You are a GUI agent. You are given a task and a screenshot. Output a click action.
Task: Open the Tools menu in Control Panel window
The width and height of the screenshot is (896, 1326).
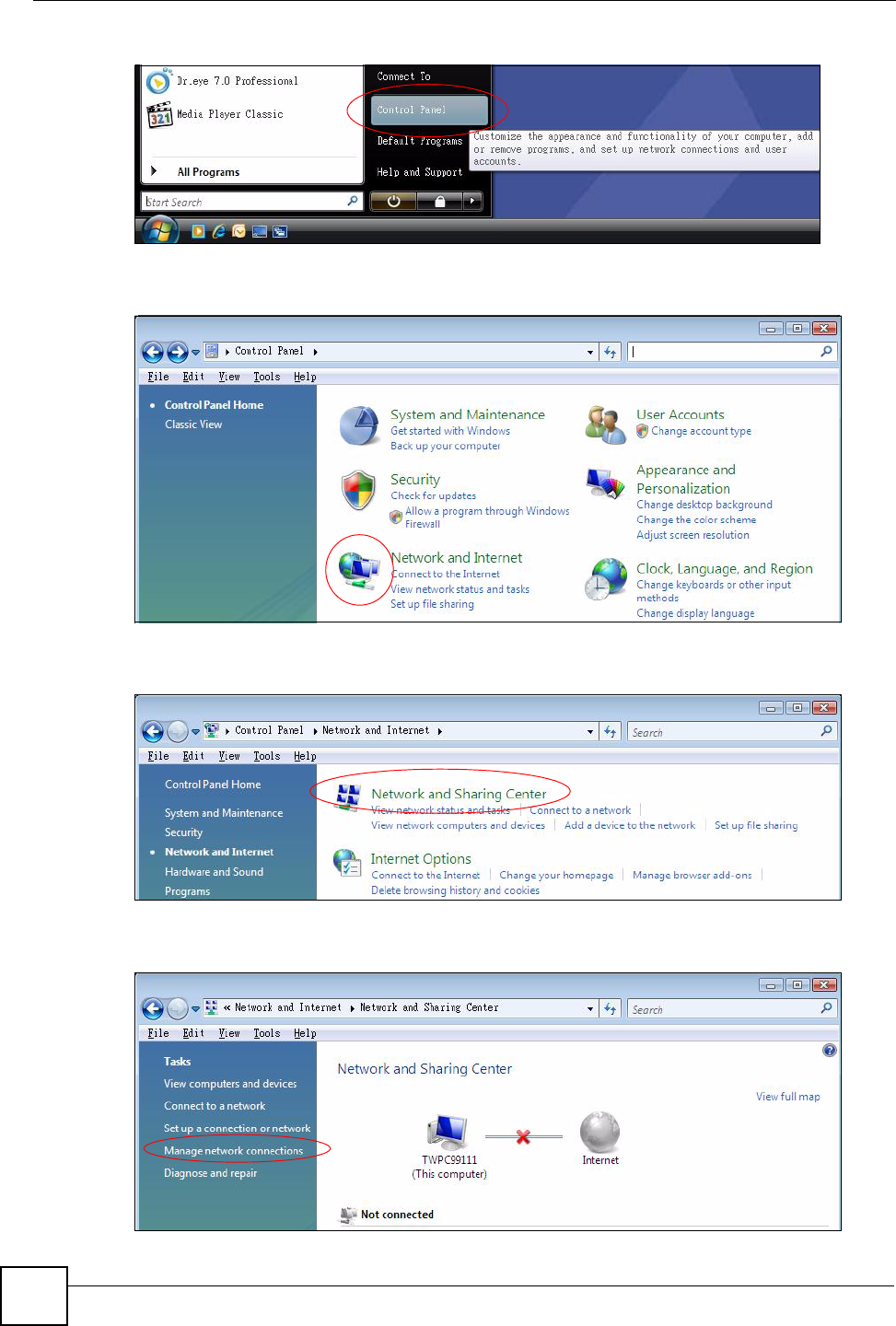pos(267,377)
